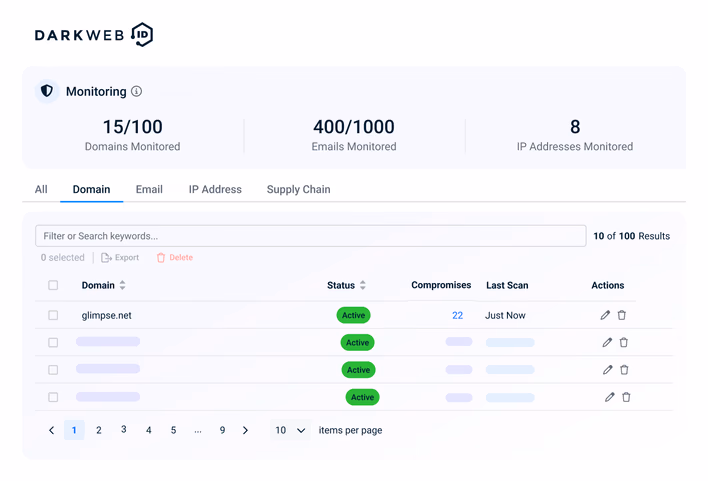Open the Email tab
The height and width of the screenshot is (481, 708).
pos(149,189)
